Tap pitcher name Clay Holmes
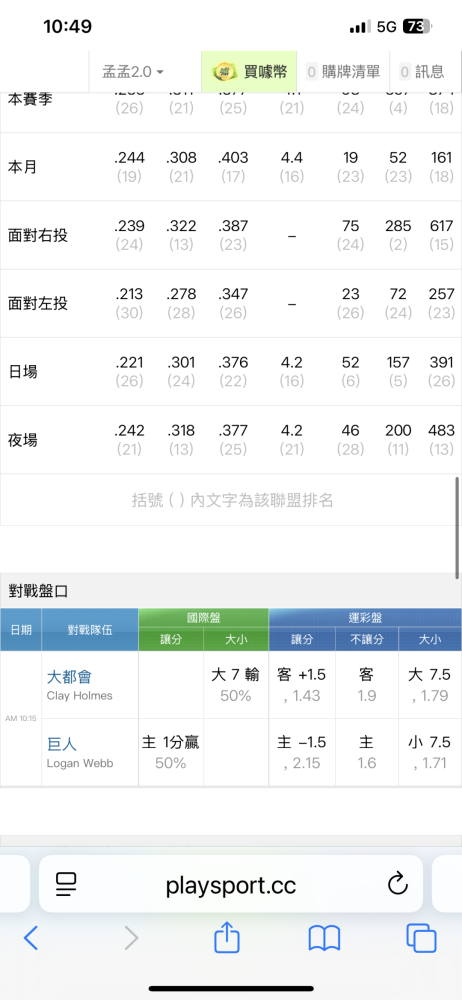This screenshot has height=1000, width=462. (80, 696)
